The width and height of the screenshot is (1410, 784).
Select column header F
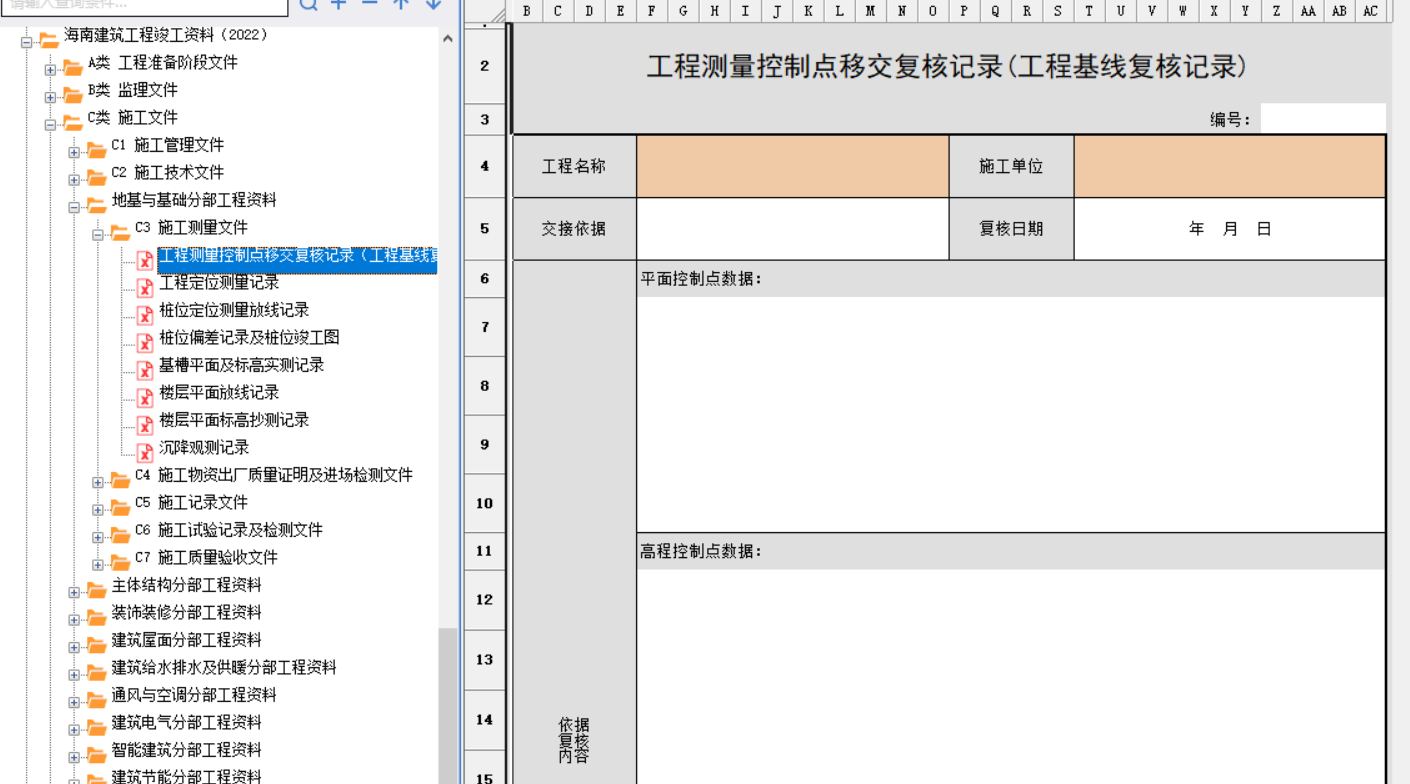pos(652,11)
